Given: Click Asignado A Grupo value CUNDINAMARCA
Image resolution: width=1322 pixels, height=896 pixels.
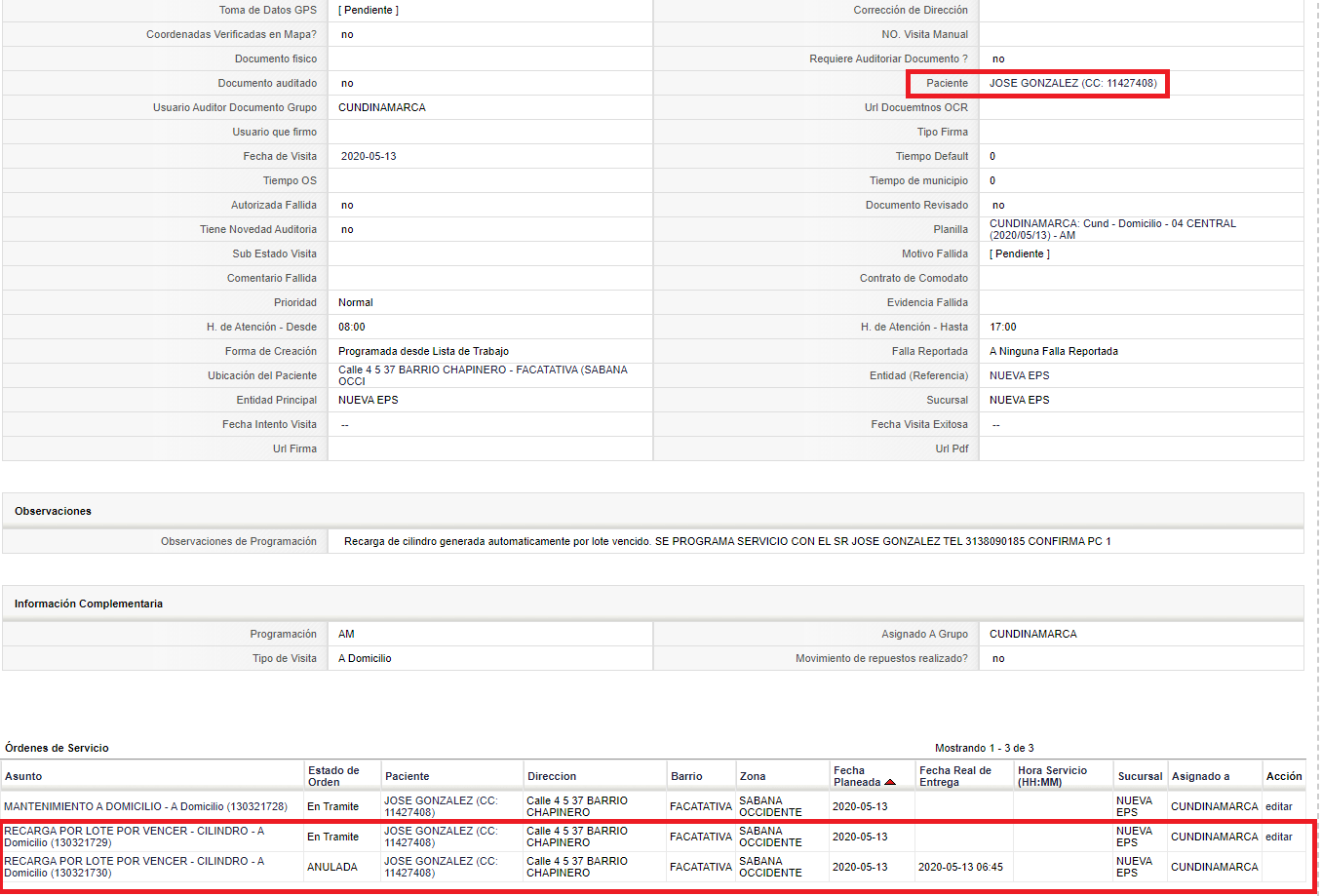Looking at the screenshot, I should (x=1033, y=634).
